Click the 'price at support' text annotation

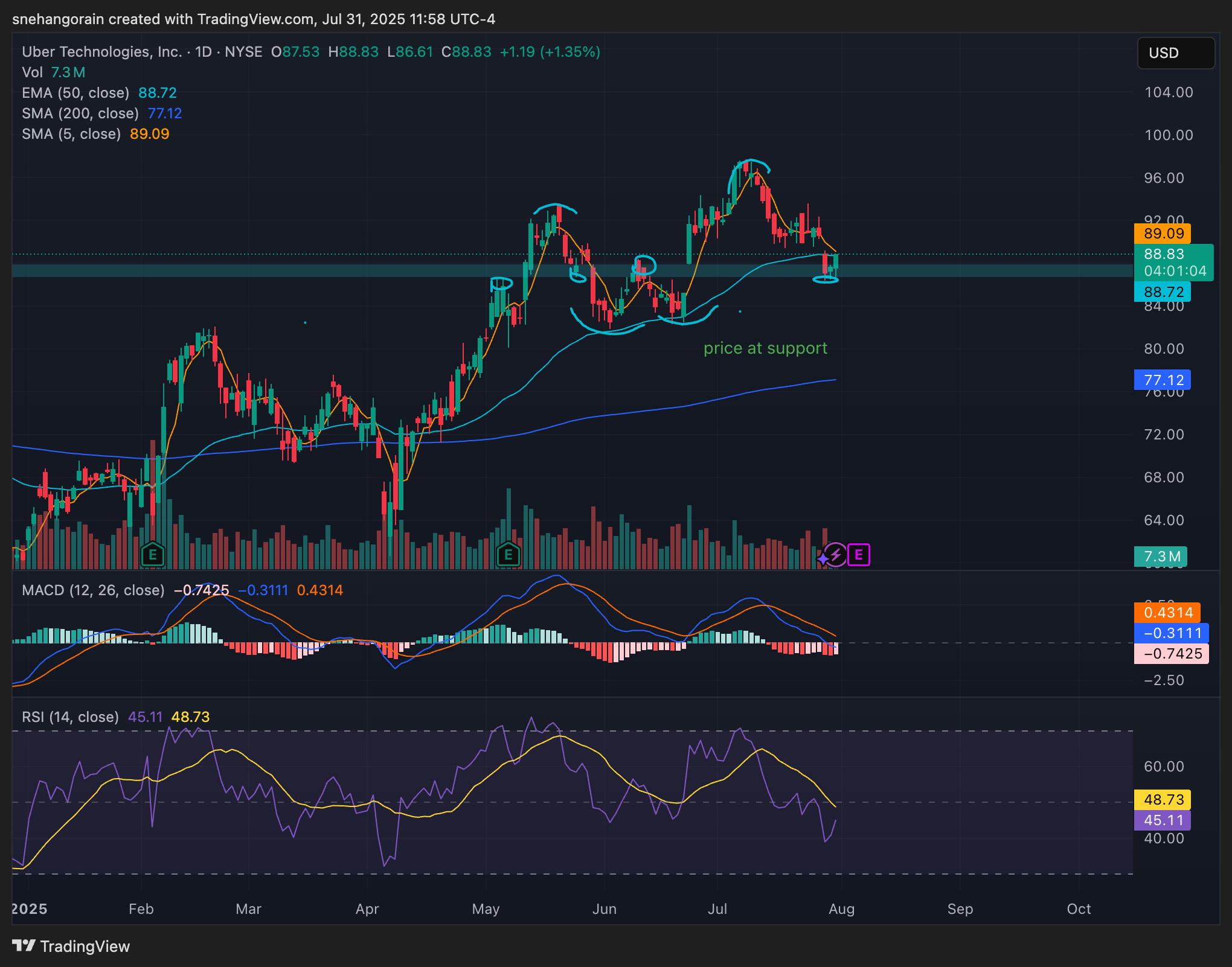(765, 348)
